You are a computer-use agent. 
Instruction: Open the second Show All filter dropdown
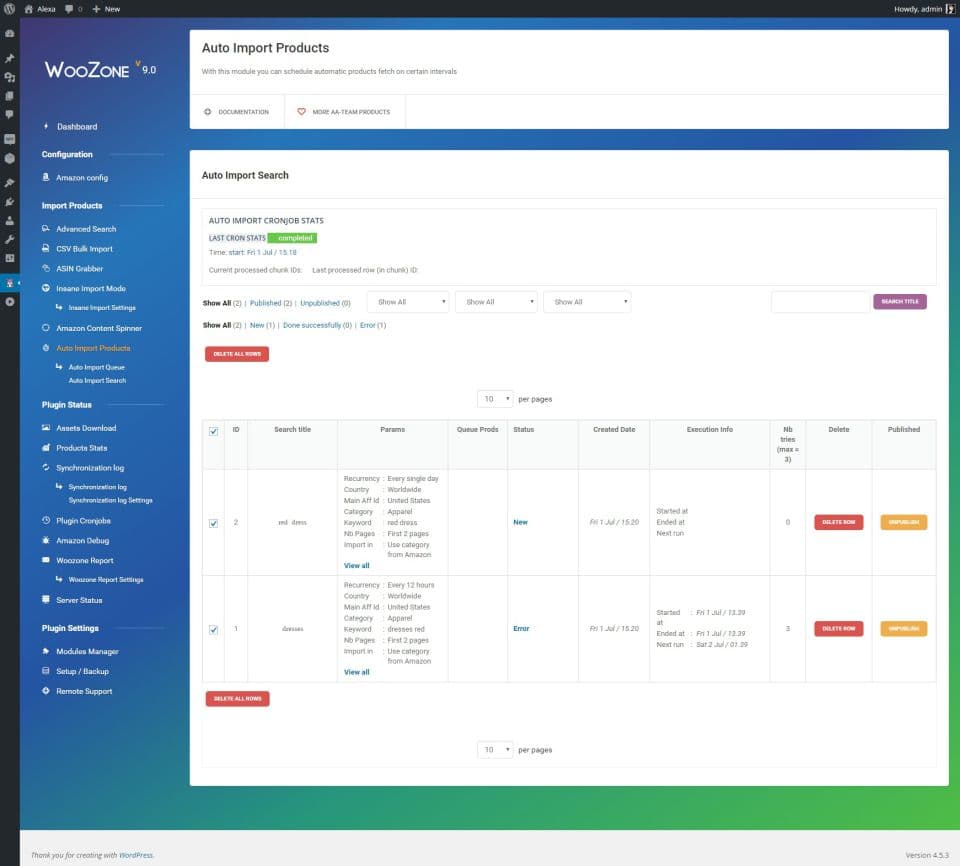496,302
